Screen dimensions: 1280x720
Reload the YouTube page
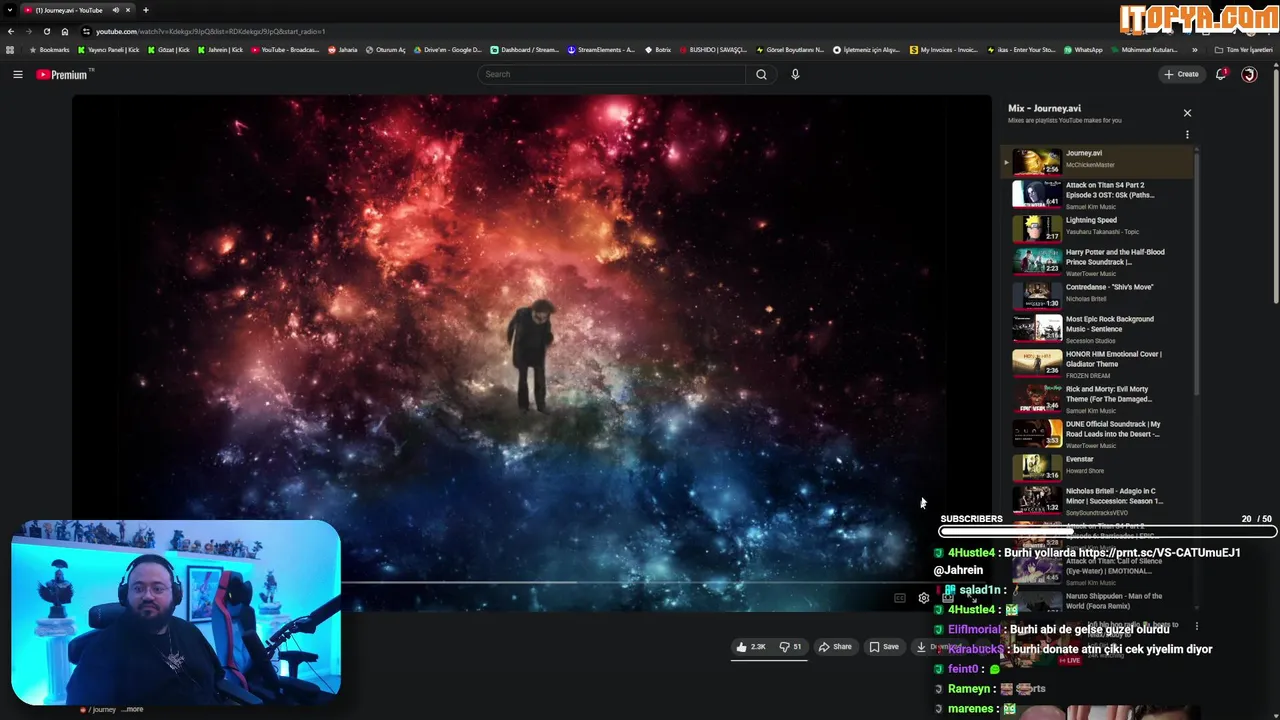tap(46, 31)
